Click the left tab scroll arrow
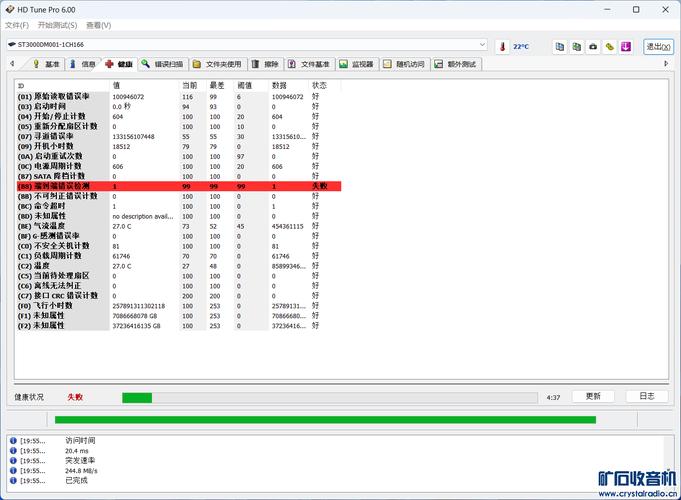 coord(12,64)
